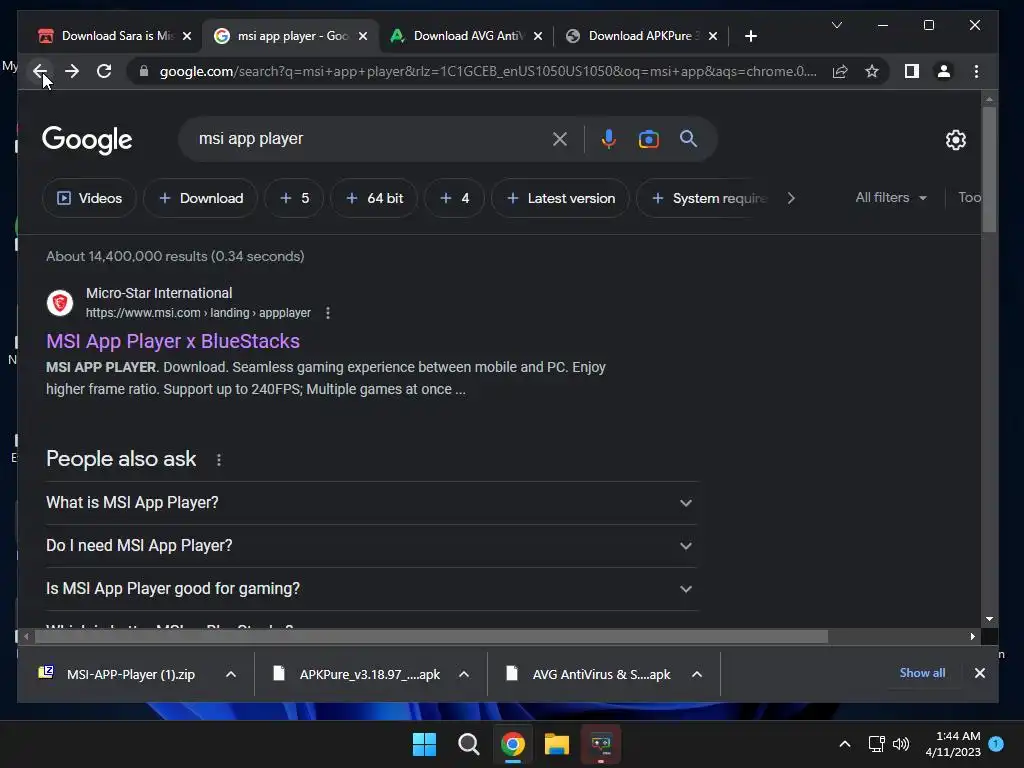Add the '4' filter chip
Viewport: 1024px width, 768px height.
(455, 198)
